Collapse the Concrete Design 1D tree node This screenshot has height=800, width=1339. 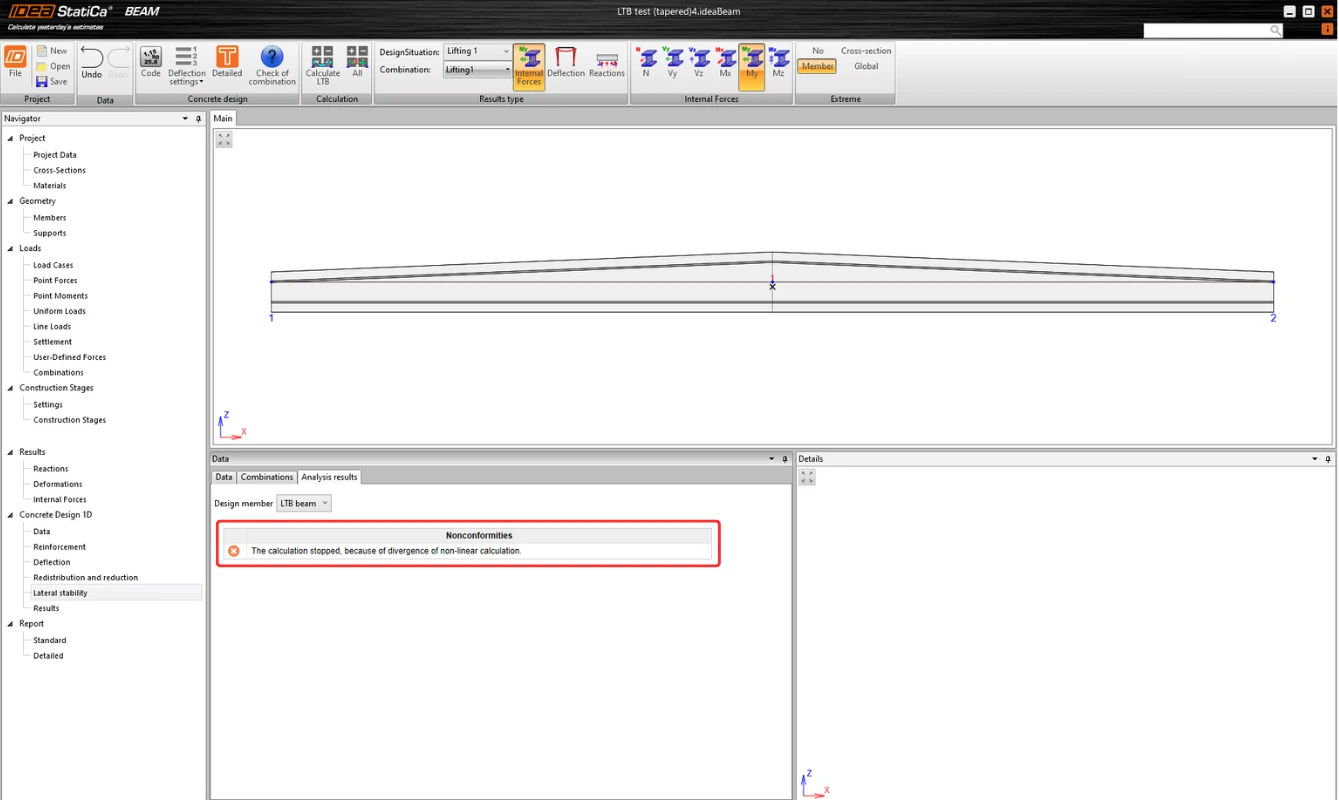tap(10, 515)
